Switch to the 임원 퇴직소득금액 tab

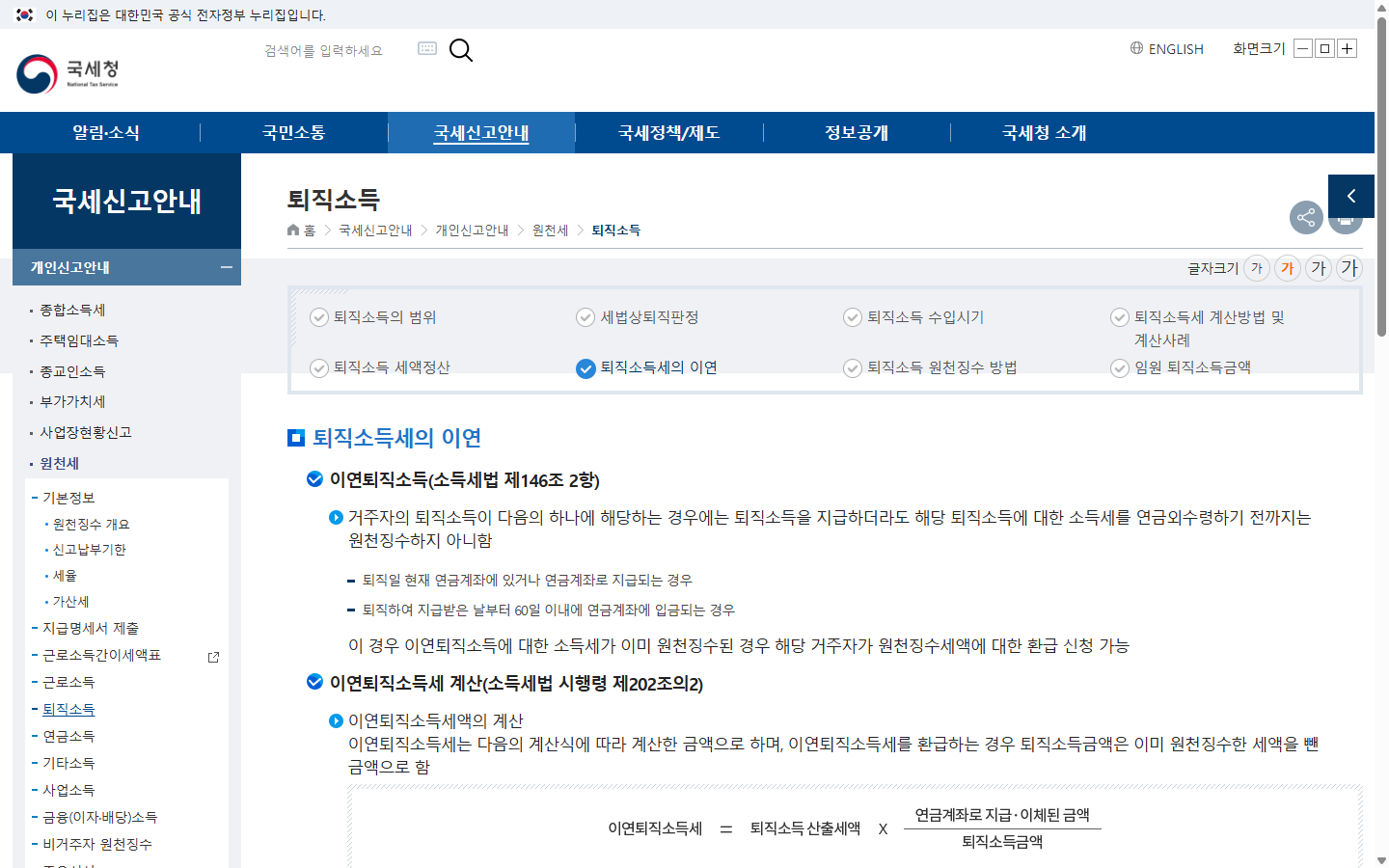click(1181, 367)
